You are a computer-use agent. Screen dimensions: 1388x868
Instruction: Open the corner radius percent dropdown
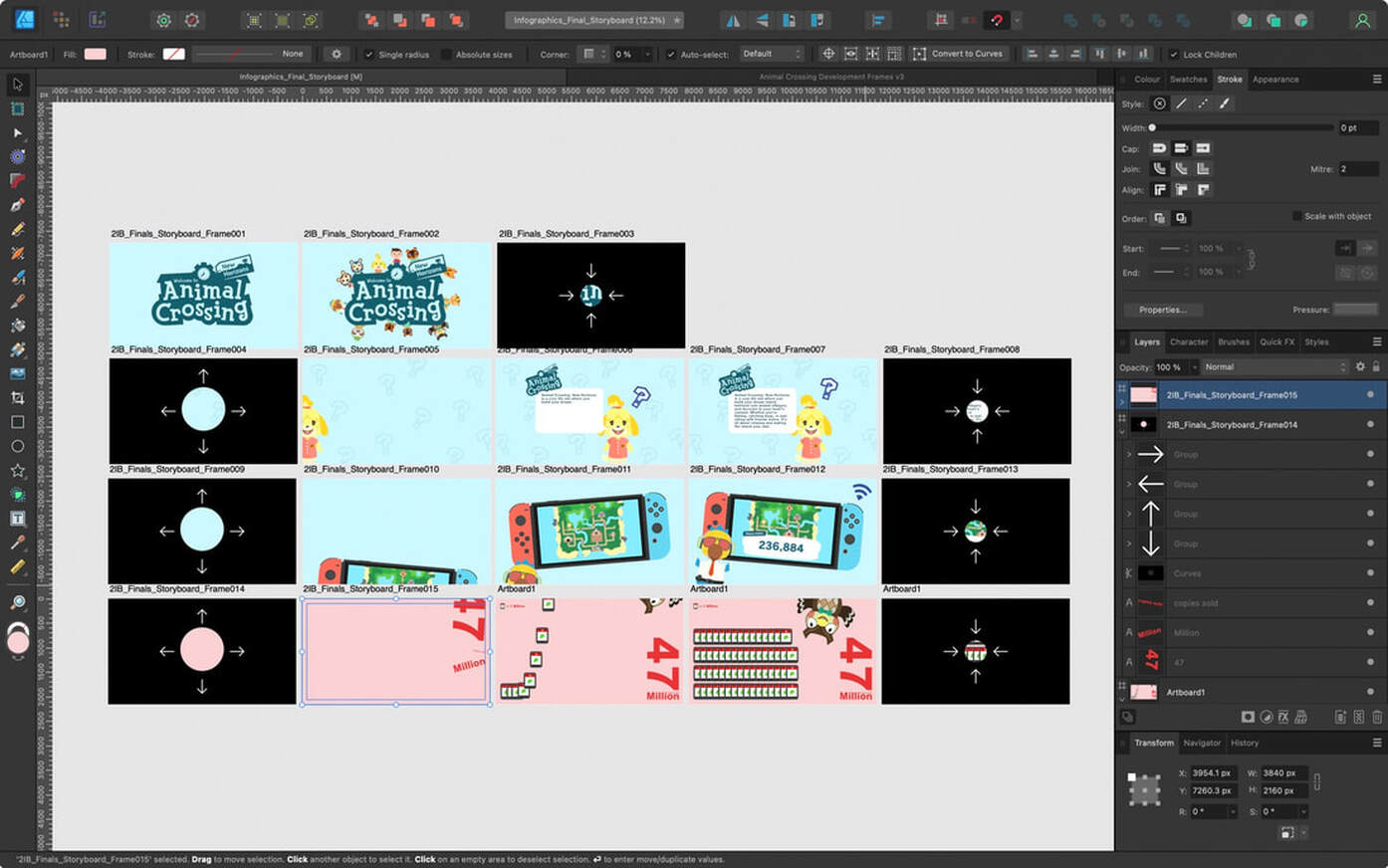[647, 54]
